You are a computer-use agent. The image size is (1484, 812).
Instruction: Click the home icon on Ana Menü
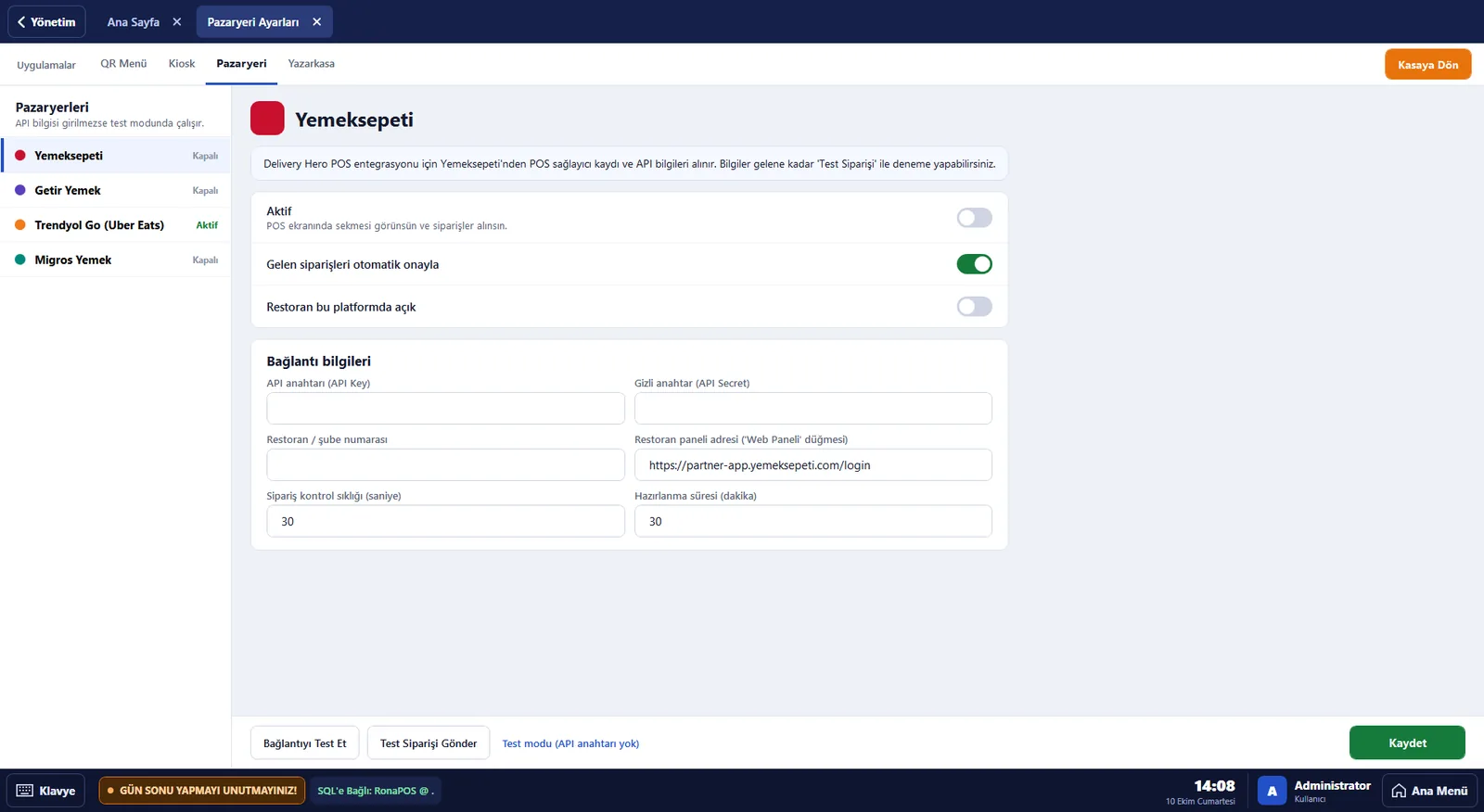tap(1399, 791)
